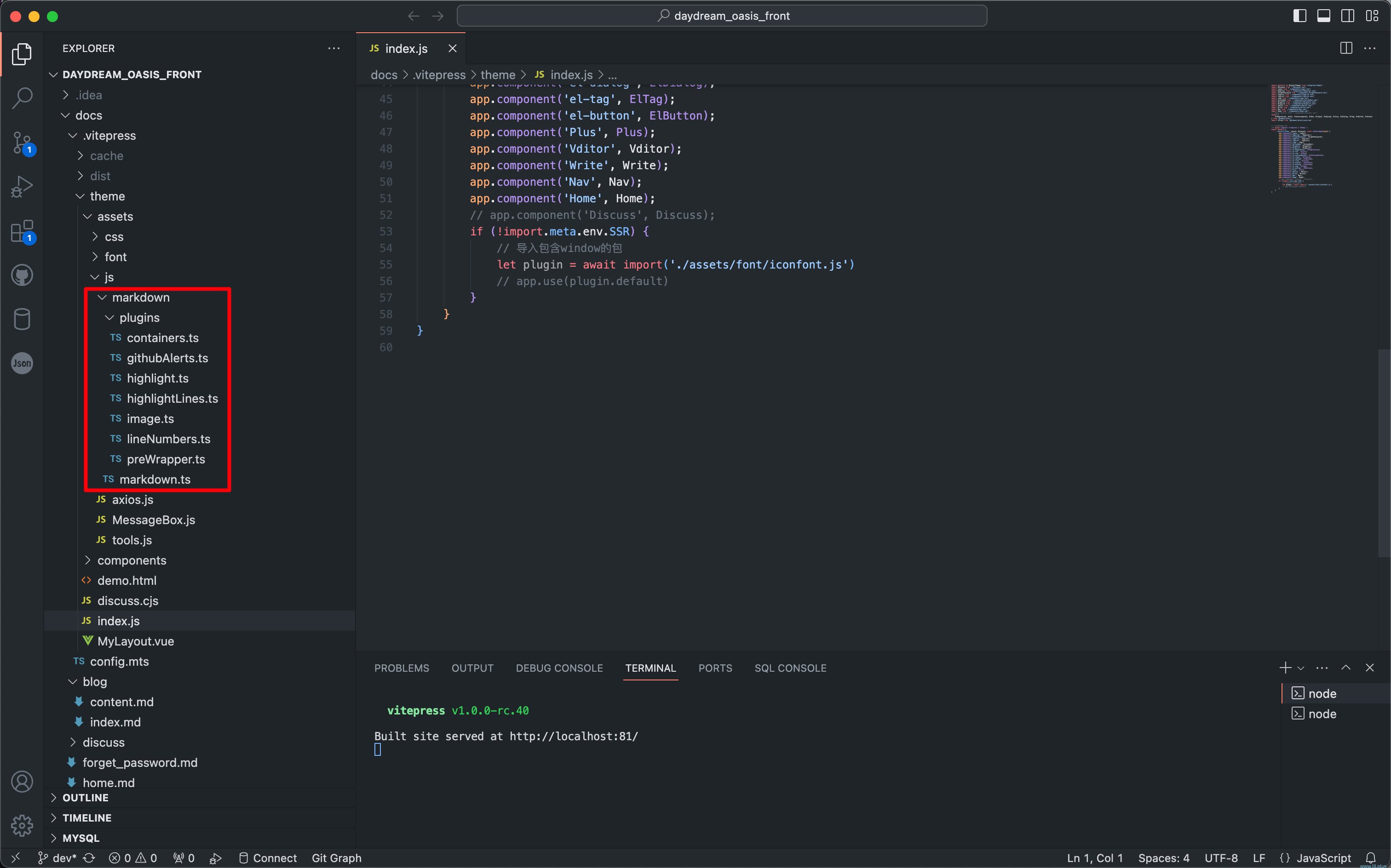Click theme in the breadcrumb path
Image resolution: width=1391 pixels, height=868 pixels.
click(x=497, y=74)
